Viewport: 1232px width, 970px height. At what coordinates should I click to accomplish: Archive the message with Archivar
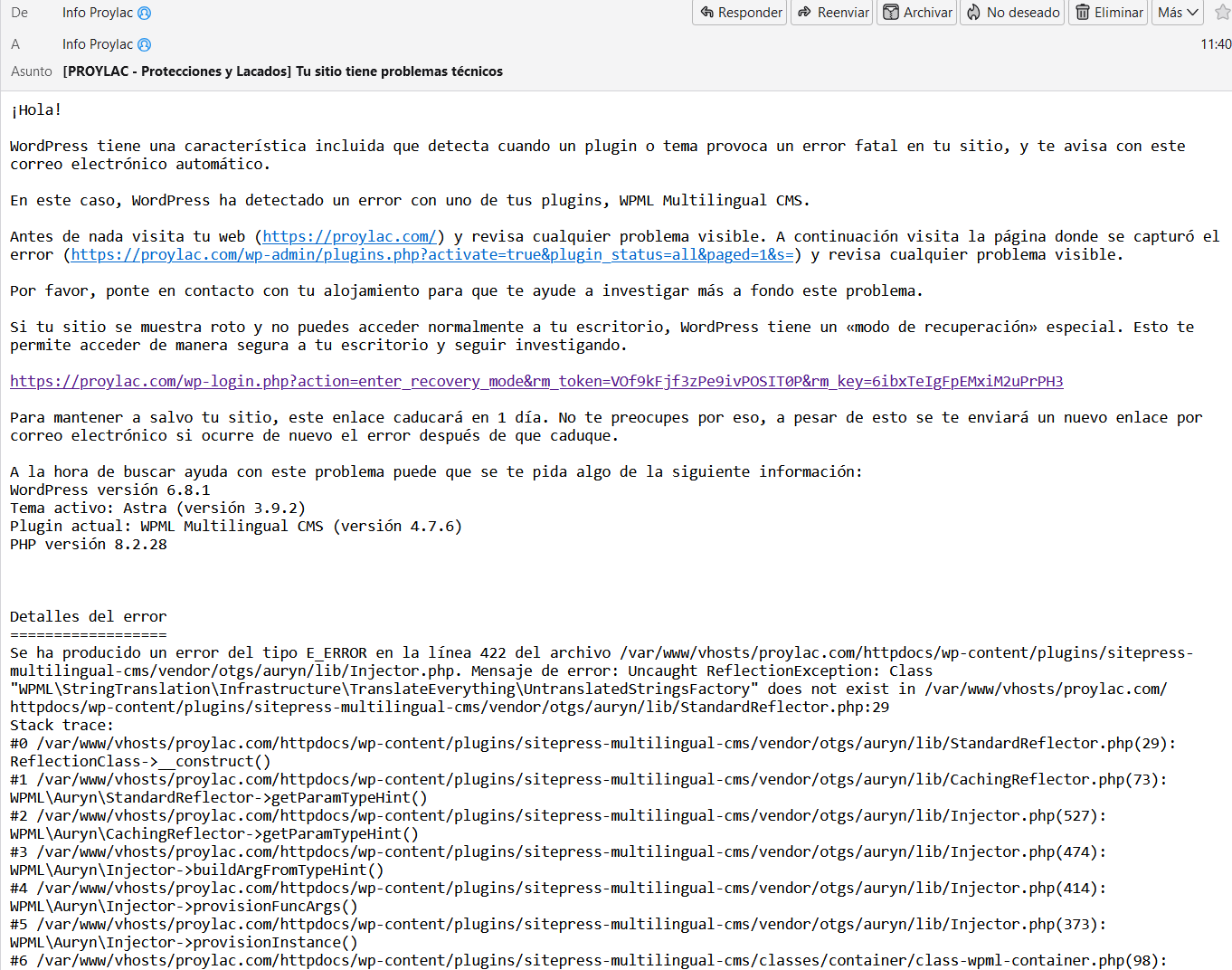[917, 13]
